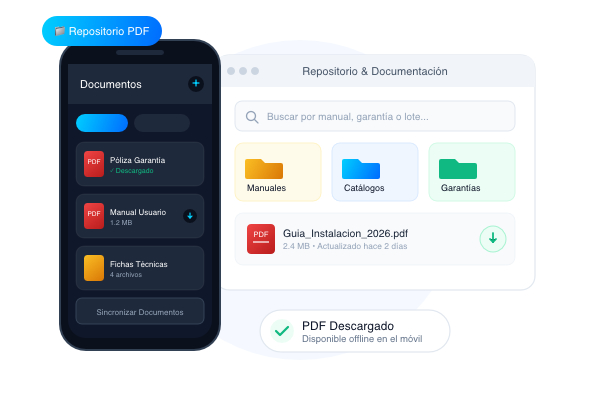
Task: Click the Repositorio PDF badge
Action: (x=102, y=31)
